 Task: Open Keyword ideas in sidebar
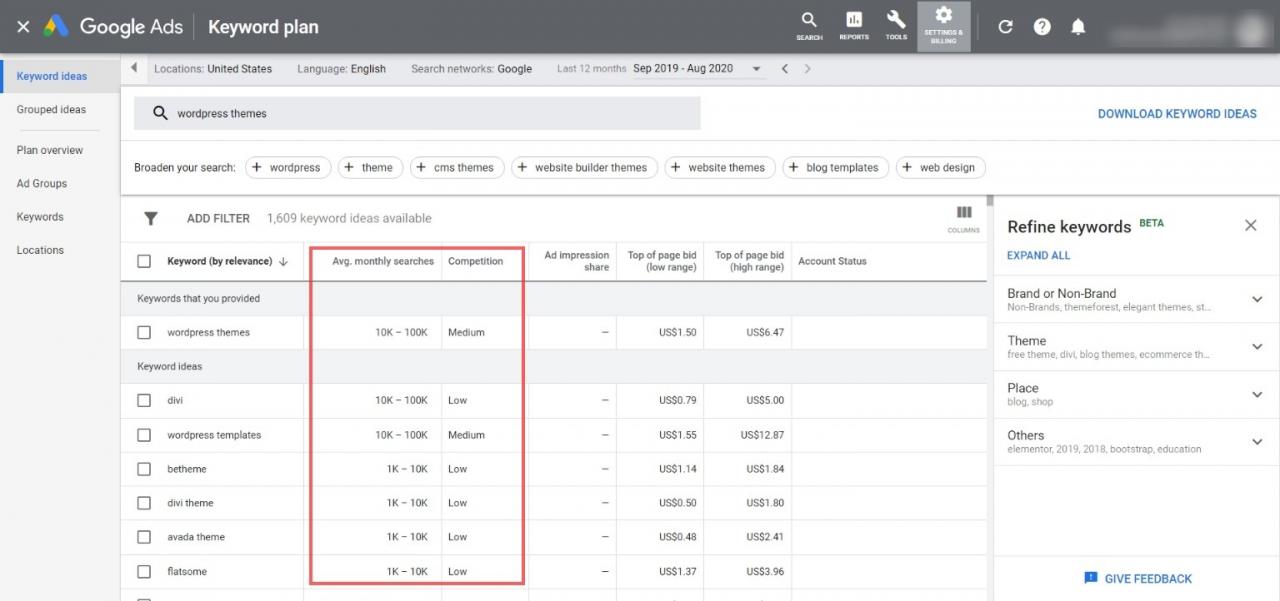coord(52,76)
